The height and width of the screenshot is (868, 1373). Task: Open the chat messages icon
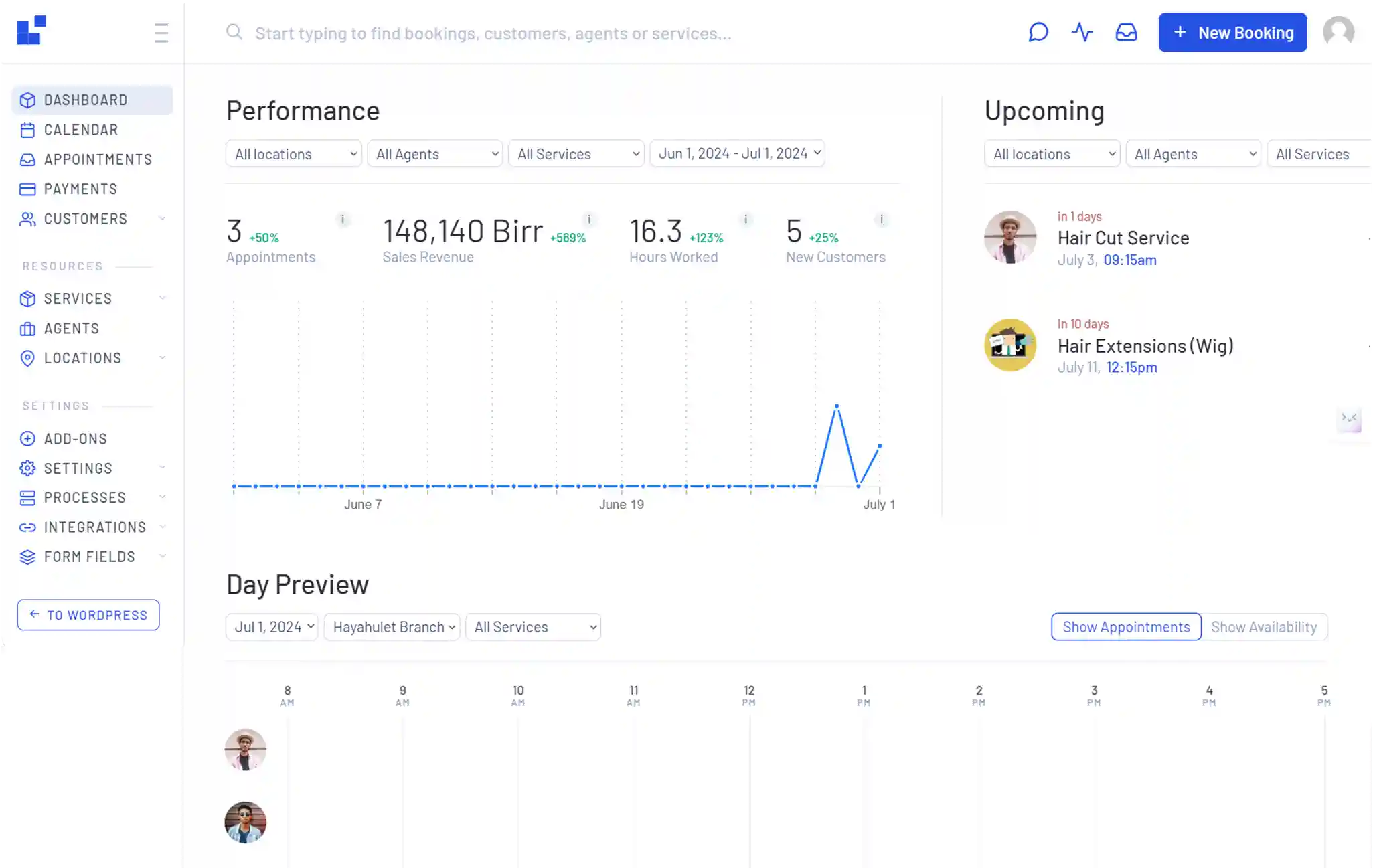point(1038,32)
